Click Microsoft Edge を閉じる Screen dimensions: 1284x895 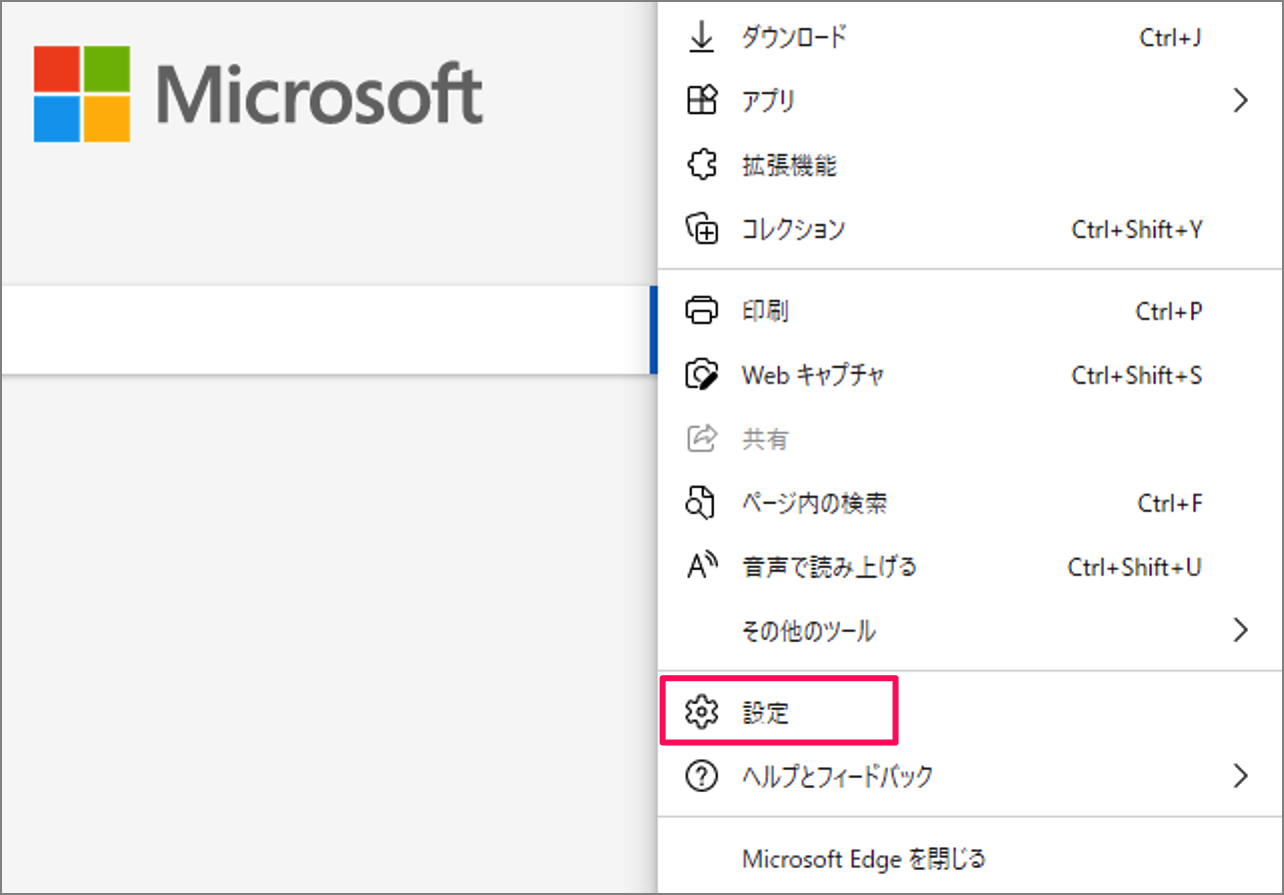(863, 858)
